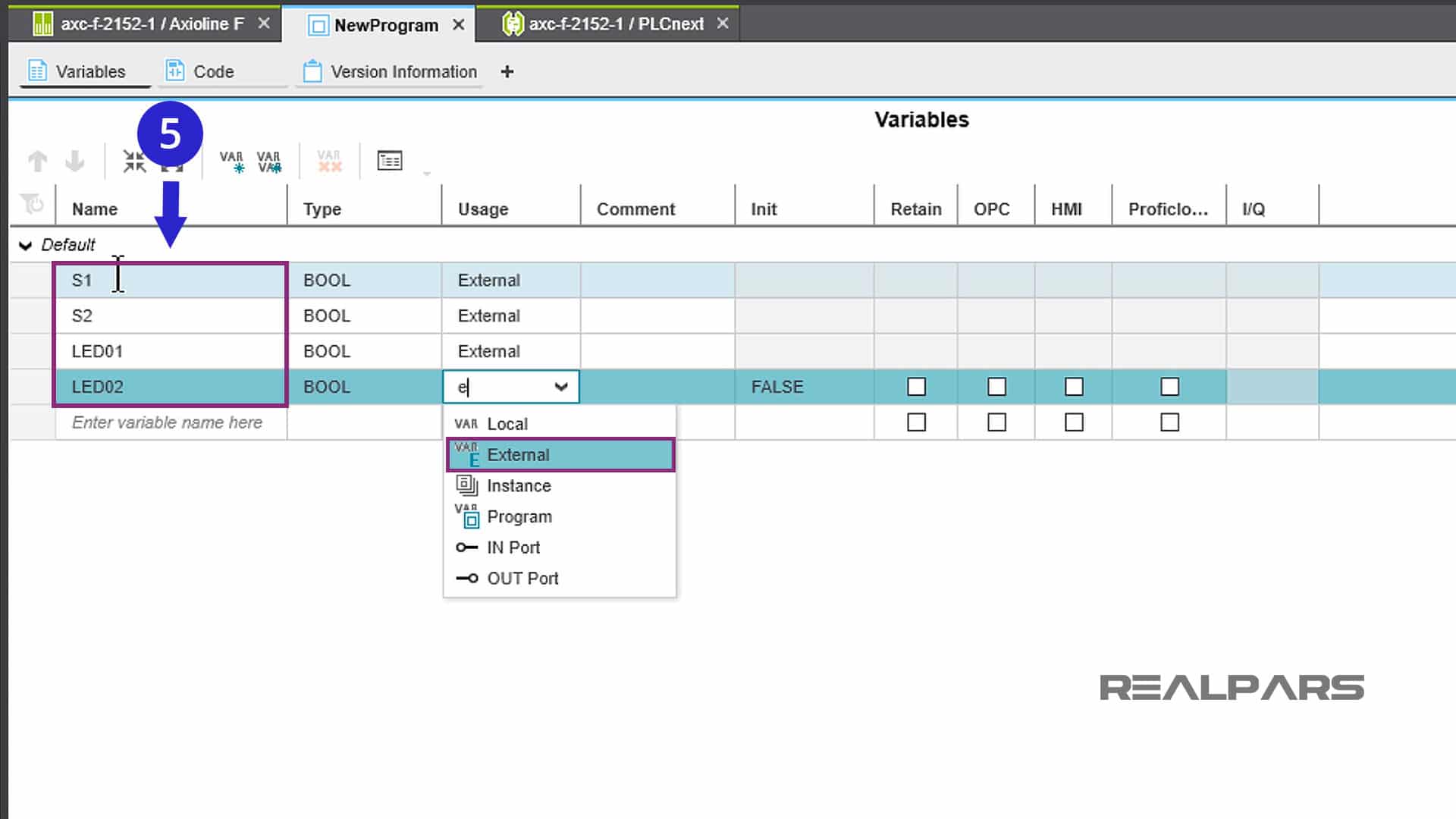
Task: Close the NewProgram tab
Action: tap(459, 25)
